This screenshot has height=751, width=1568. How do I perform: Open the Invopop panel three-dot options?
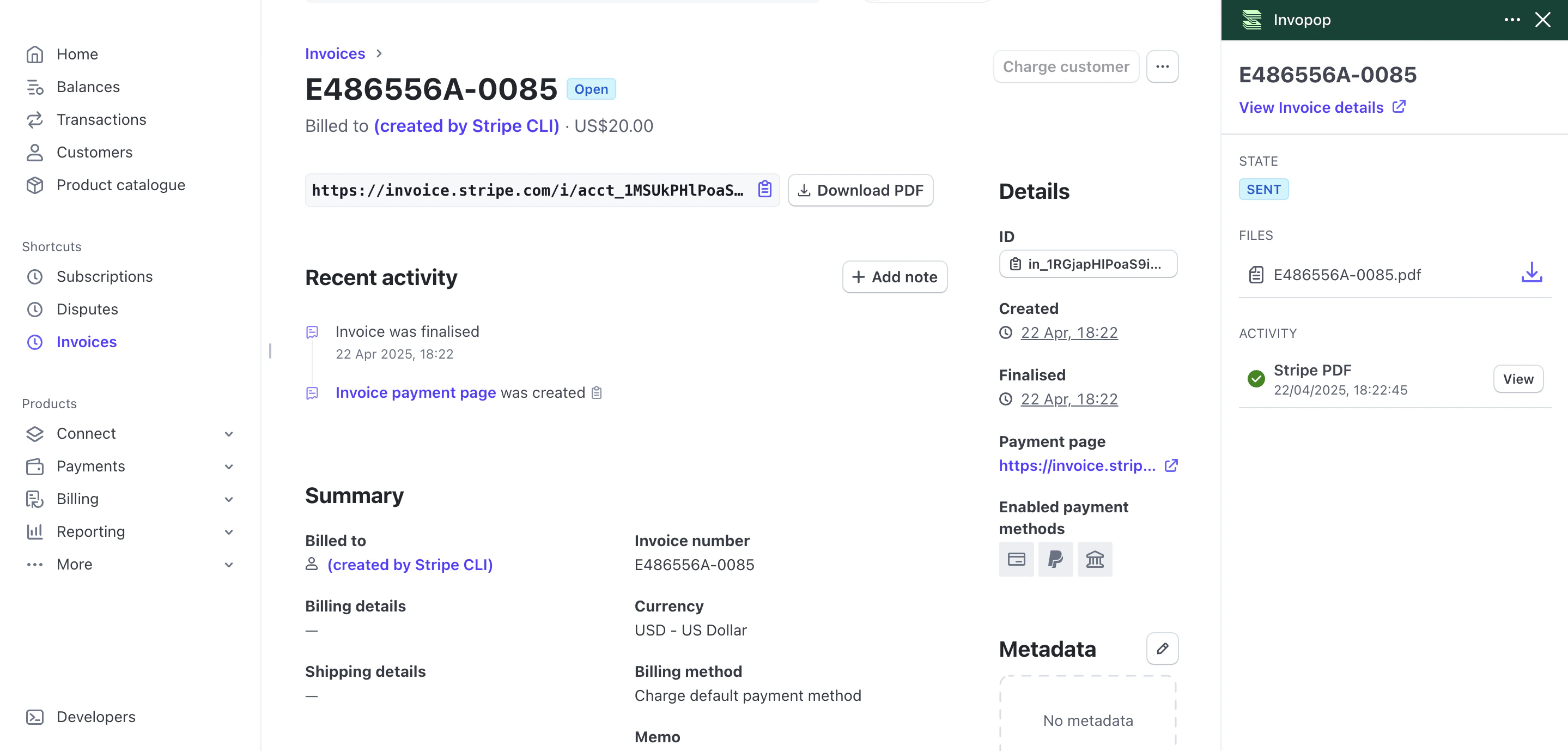click(1511, 20)
